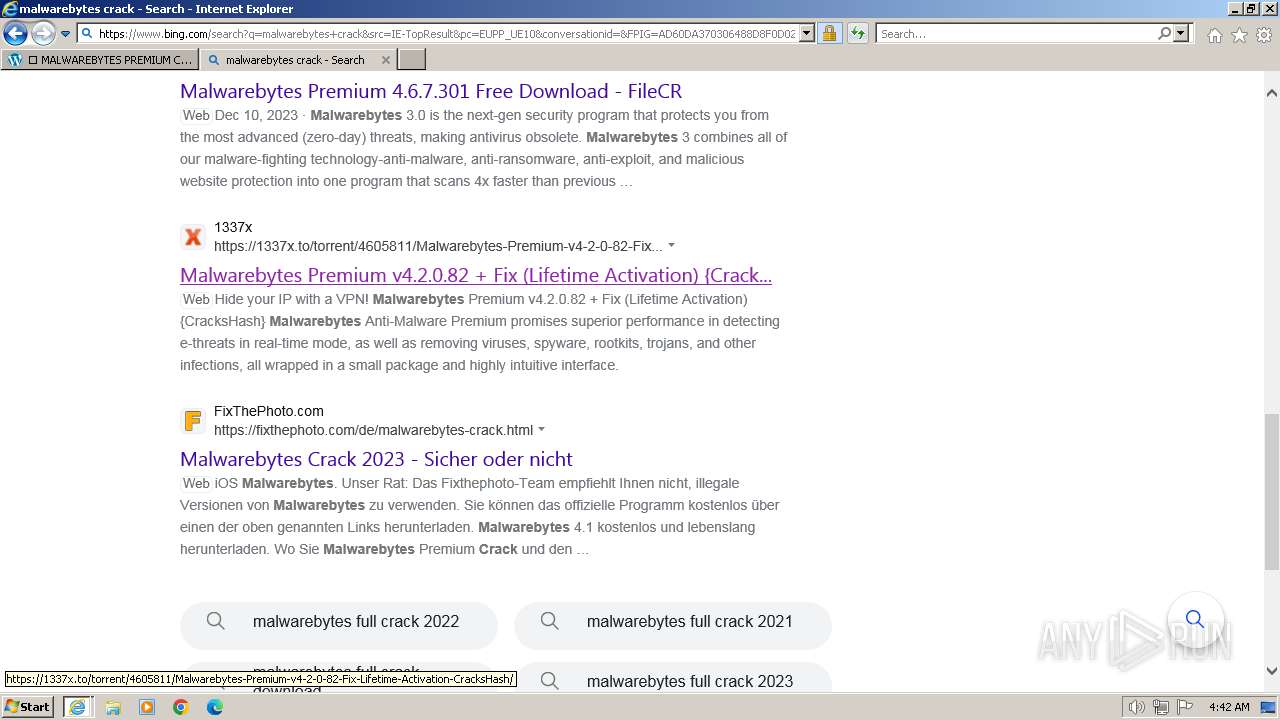Click the magnifier icon in Search box

[1164, 33]
